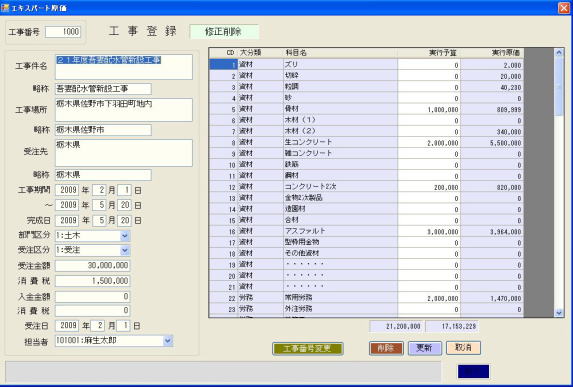Click the 取消 button
This screenshot has width=573, height=387.
coord(463,348)
